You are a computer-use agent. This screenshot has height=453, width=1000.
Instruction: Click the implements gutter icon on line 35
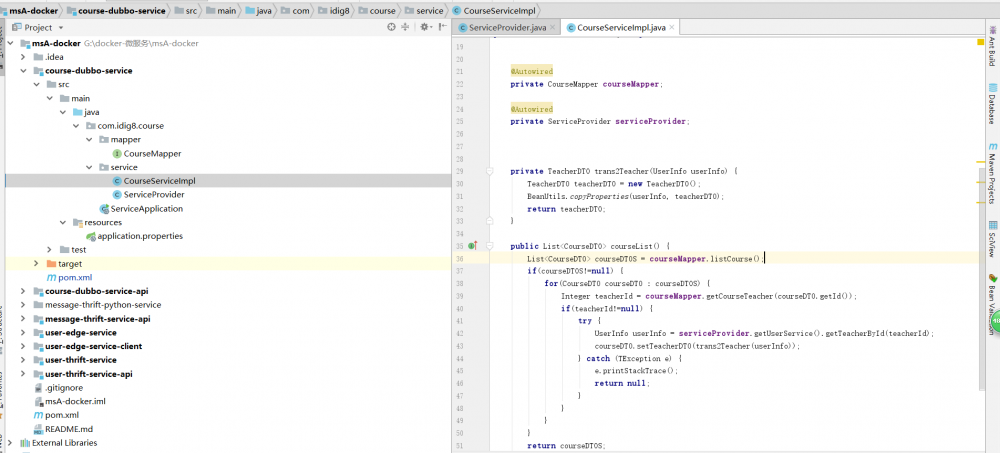coord(473,245)
